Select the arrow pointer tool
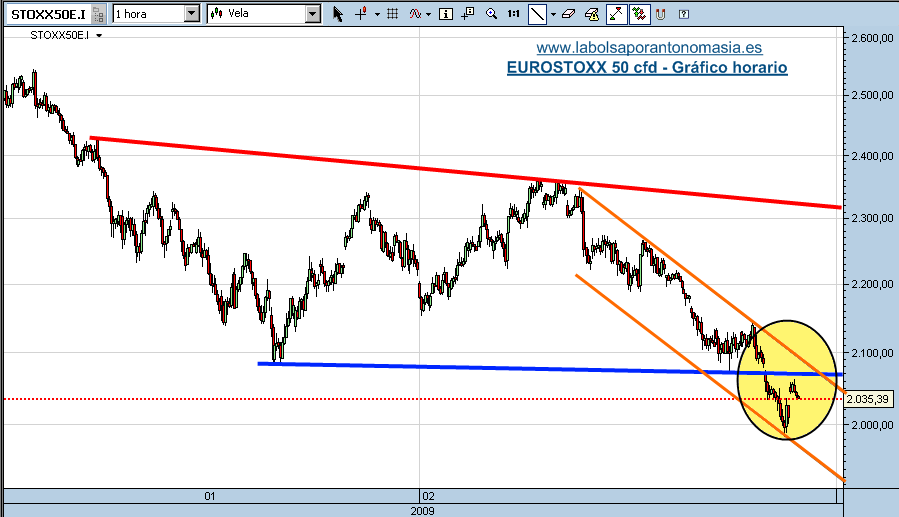Screen dimensions: 899x517 point(338,14)
